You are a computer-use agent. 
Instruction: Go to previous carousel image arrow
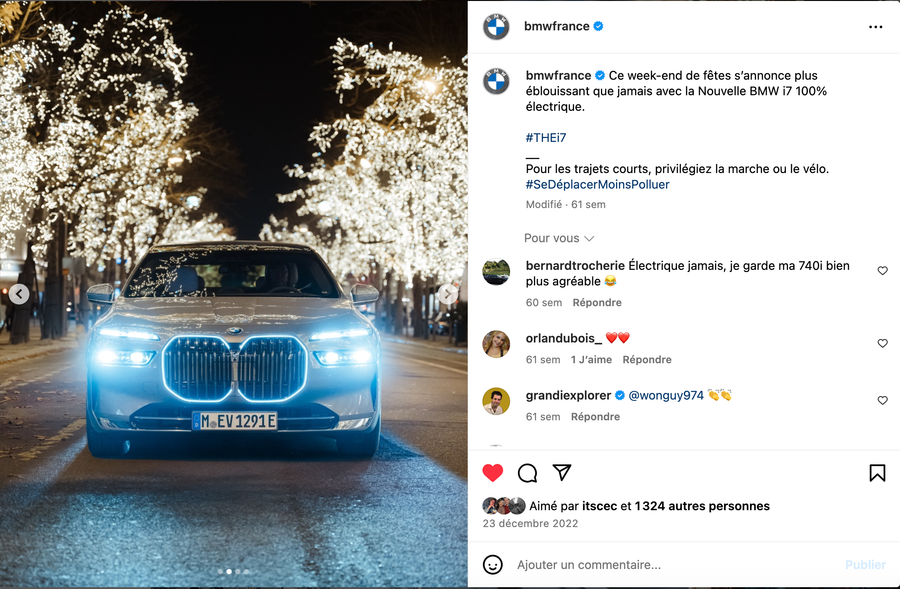(19, 294)
